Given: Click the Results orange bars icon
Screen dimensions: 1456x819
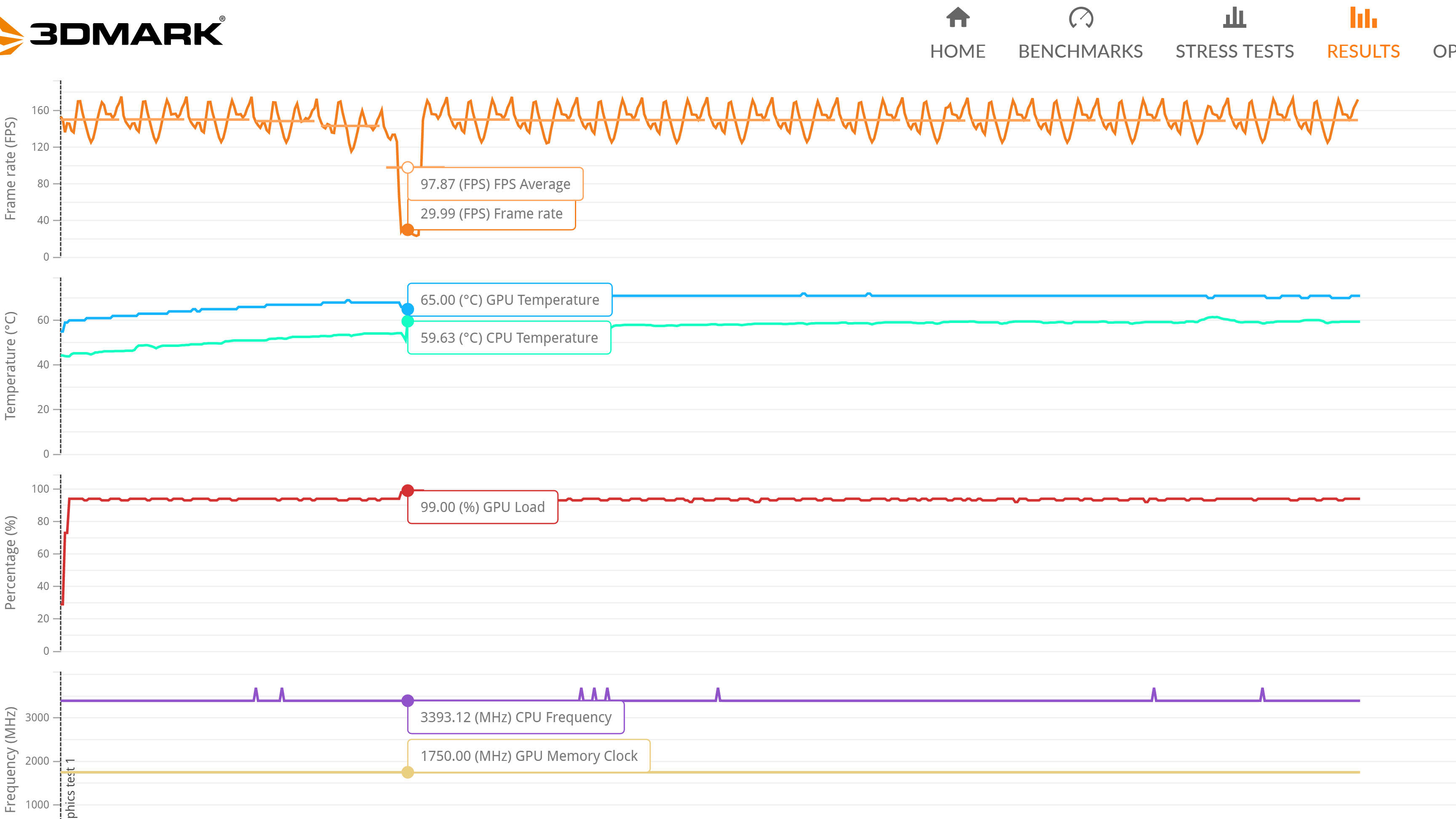Looking at the screenshot, I should 1363,18.
